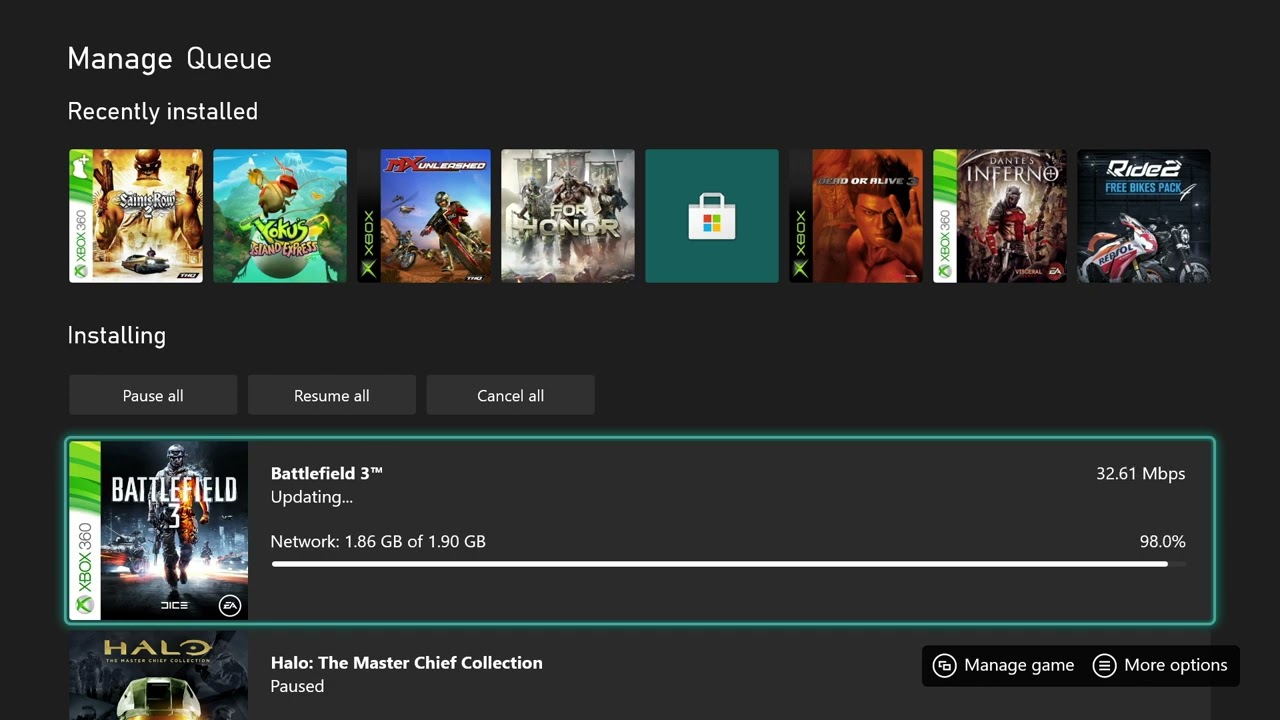This screenshot has height=720, width=1280.
Task: Open the For Honor game tile
Action: [568, 216]
